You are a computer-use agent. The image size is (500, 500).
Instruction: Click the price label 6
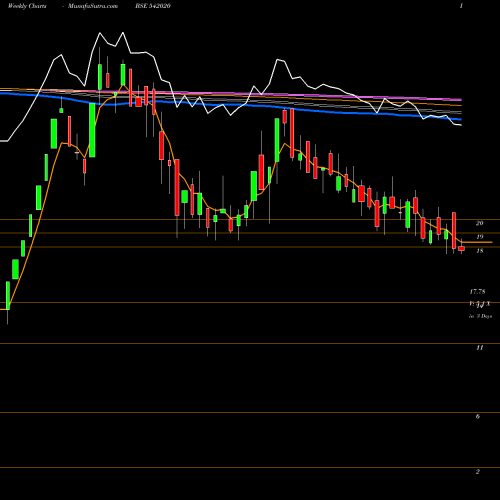tap(478, 417)
